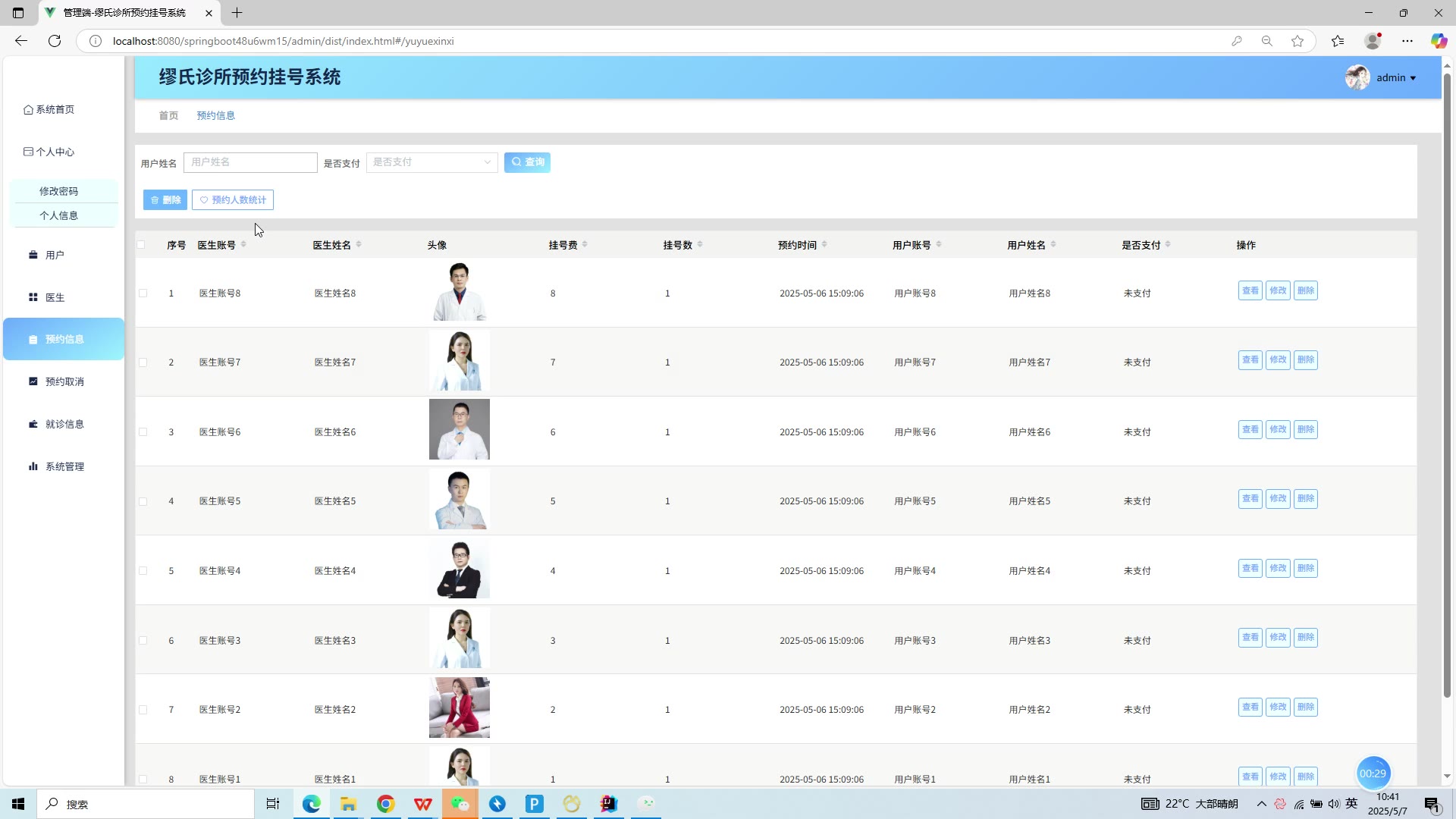Click the 系统管理 bar-chart icon
This screenshot has height=819, width=1456.
tap(33, 466)
